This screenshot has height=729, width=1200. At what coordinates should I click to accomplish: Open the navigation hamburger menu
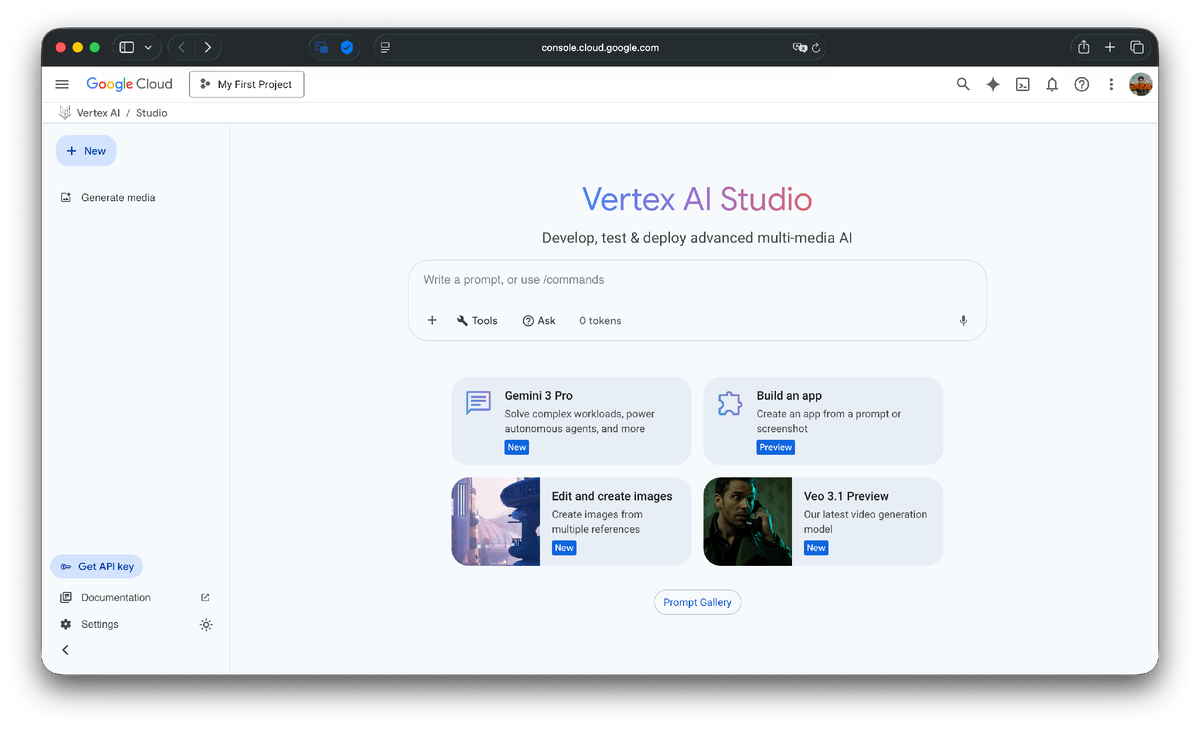pos(61,84)
